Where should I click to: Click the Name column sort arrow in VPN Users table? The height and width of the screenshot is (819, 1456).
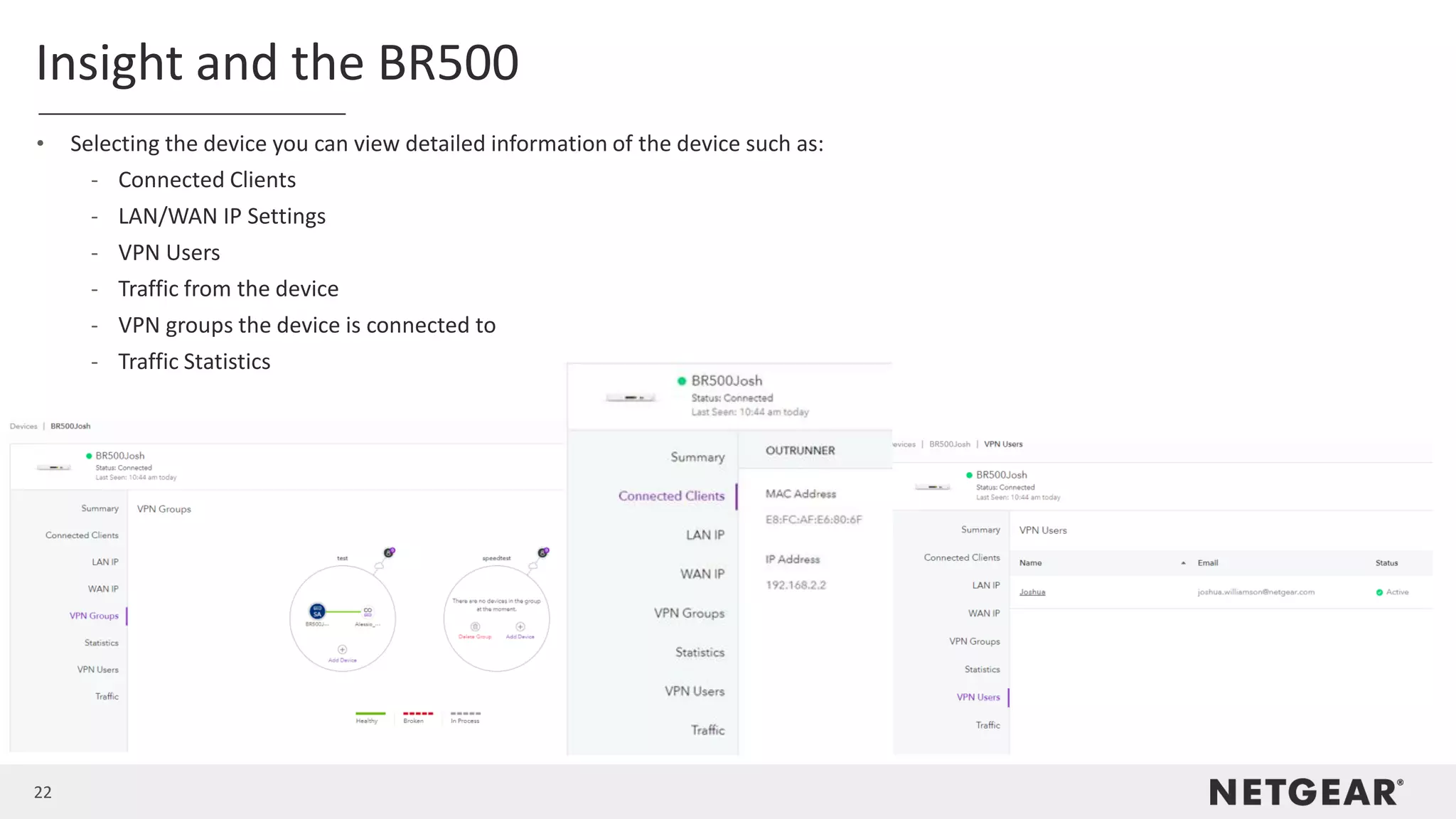[1183, 563]
